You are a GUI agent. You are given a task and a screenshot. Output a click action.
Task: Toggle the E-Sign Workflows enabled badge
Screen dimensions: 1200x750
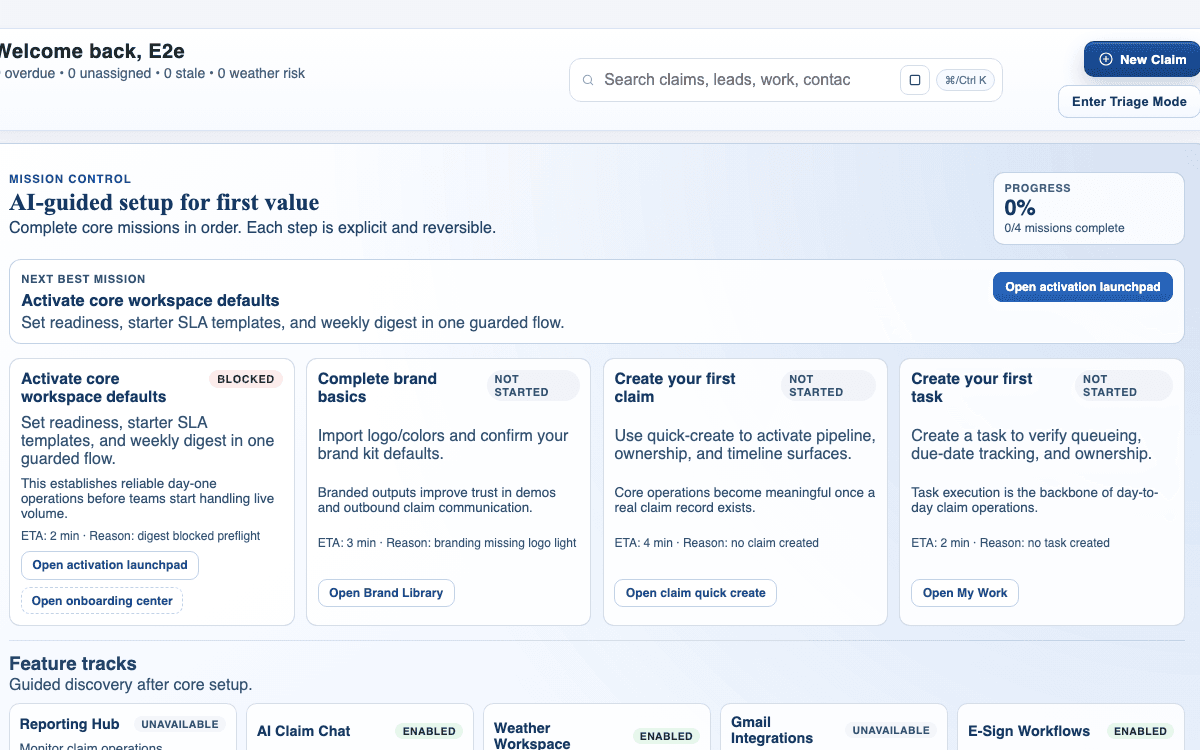(1141, 731)
